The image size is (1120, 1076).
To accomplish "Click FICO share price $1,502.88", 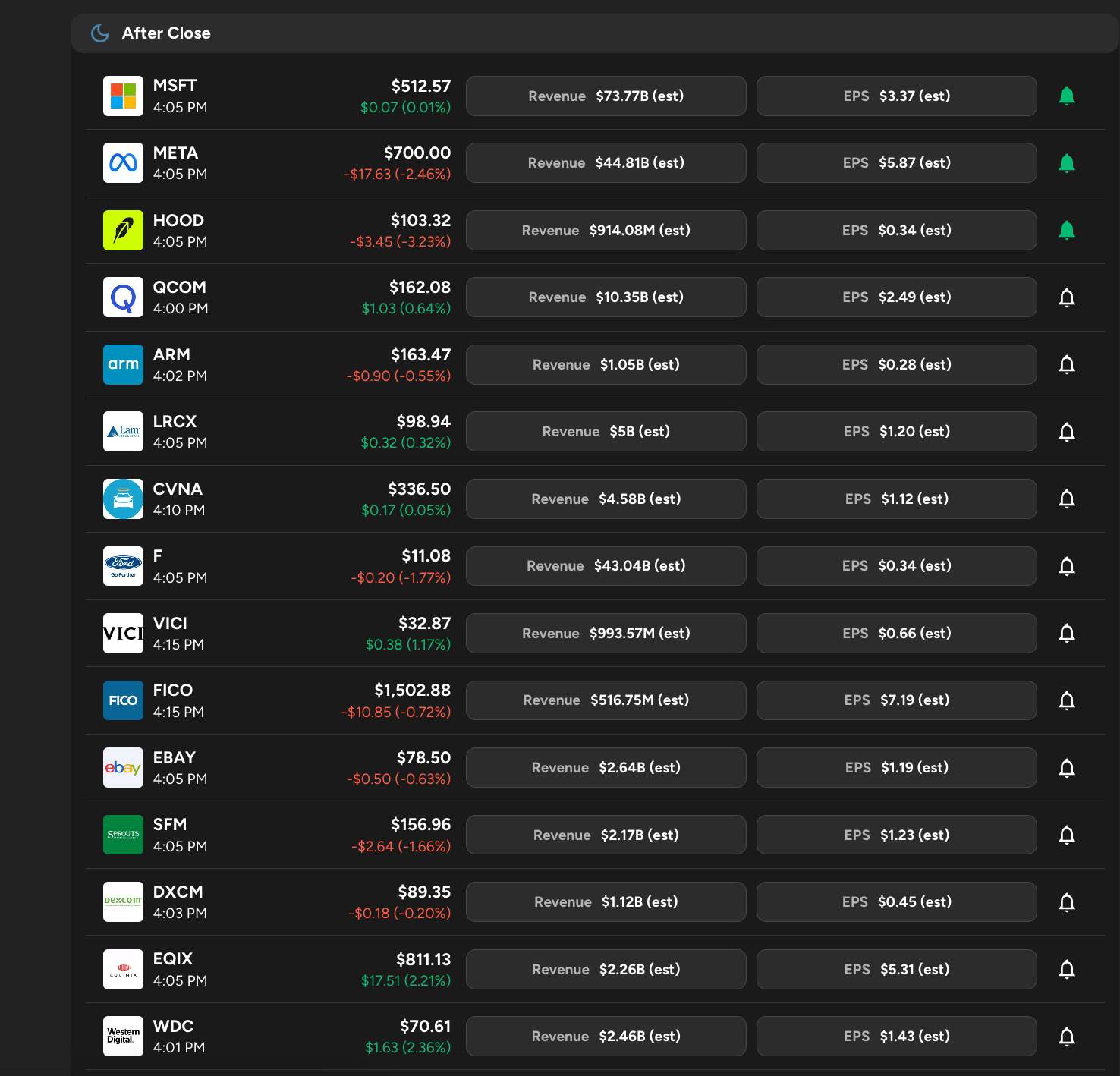I will 412,691.
